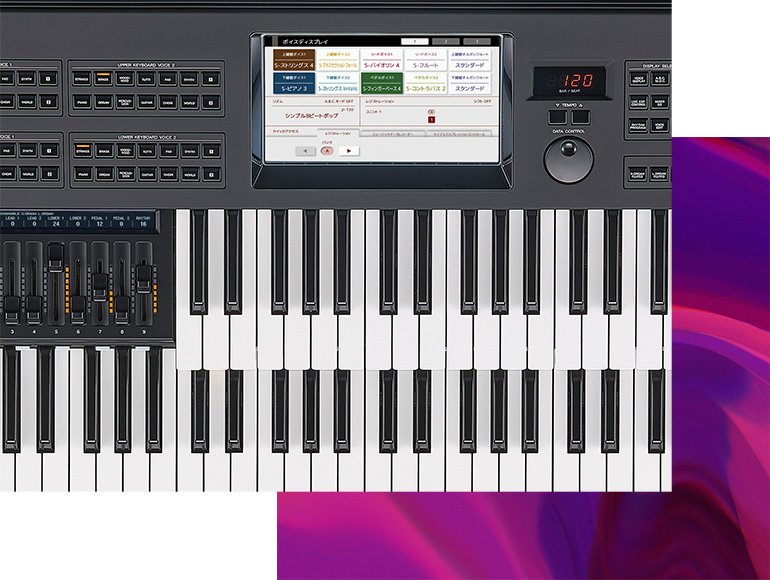Select CHOIR in Upper Keyboard Voice 2
Screen dimensions: 770x580
[x=167, y=102]
